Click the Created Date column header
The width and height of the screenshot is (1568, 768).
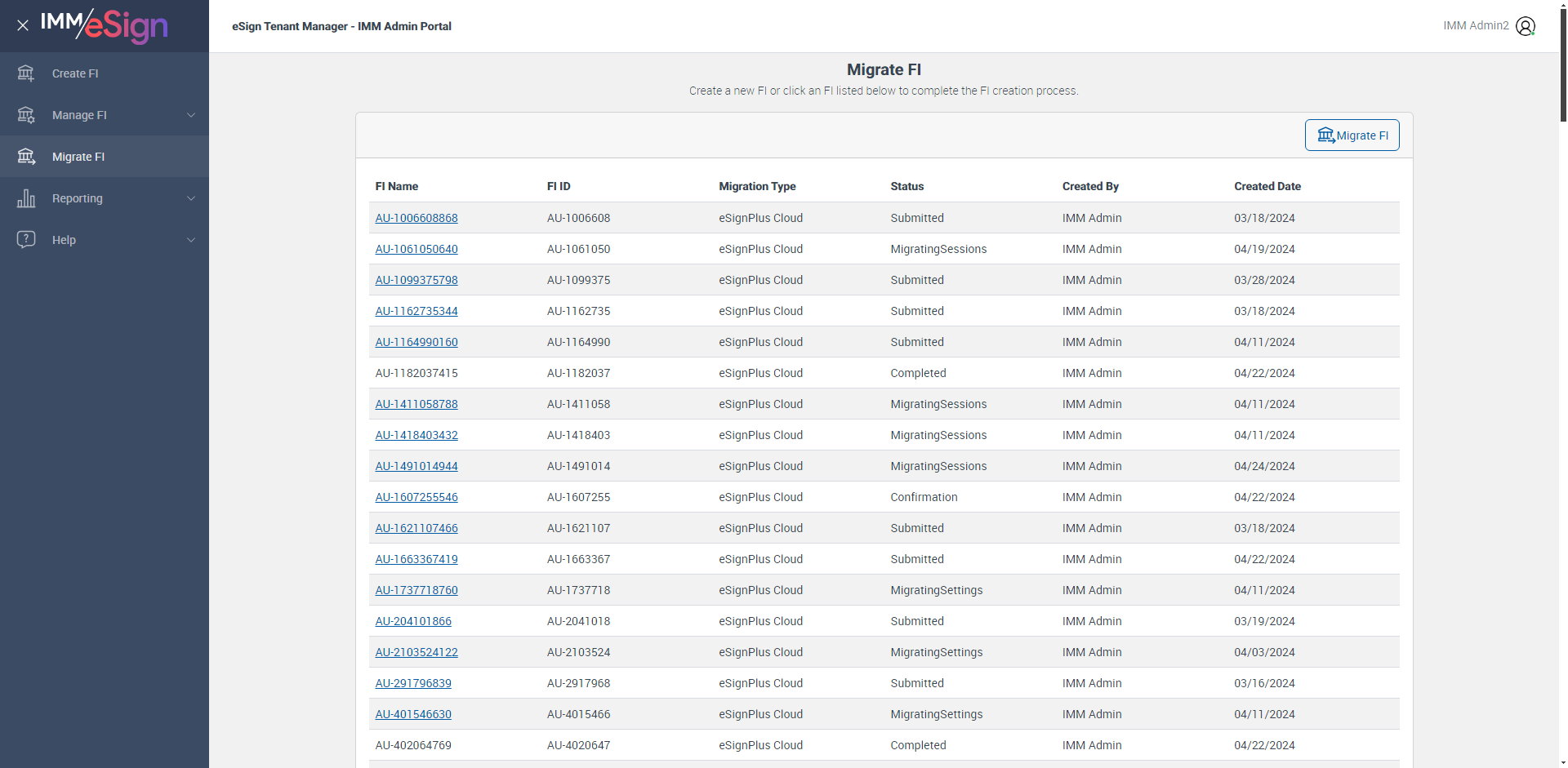tap(1267, 186)
